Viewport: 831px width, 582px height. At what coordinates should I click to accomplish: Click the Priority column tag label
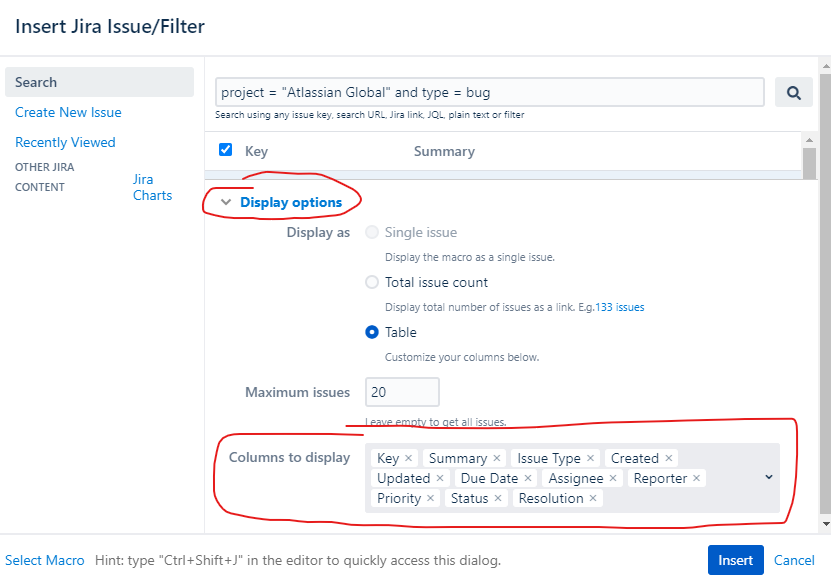point(399,498)
